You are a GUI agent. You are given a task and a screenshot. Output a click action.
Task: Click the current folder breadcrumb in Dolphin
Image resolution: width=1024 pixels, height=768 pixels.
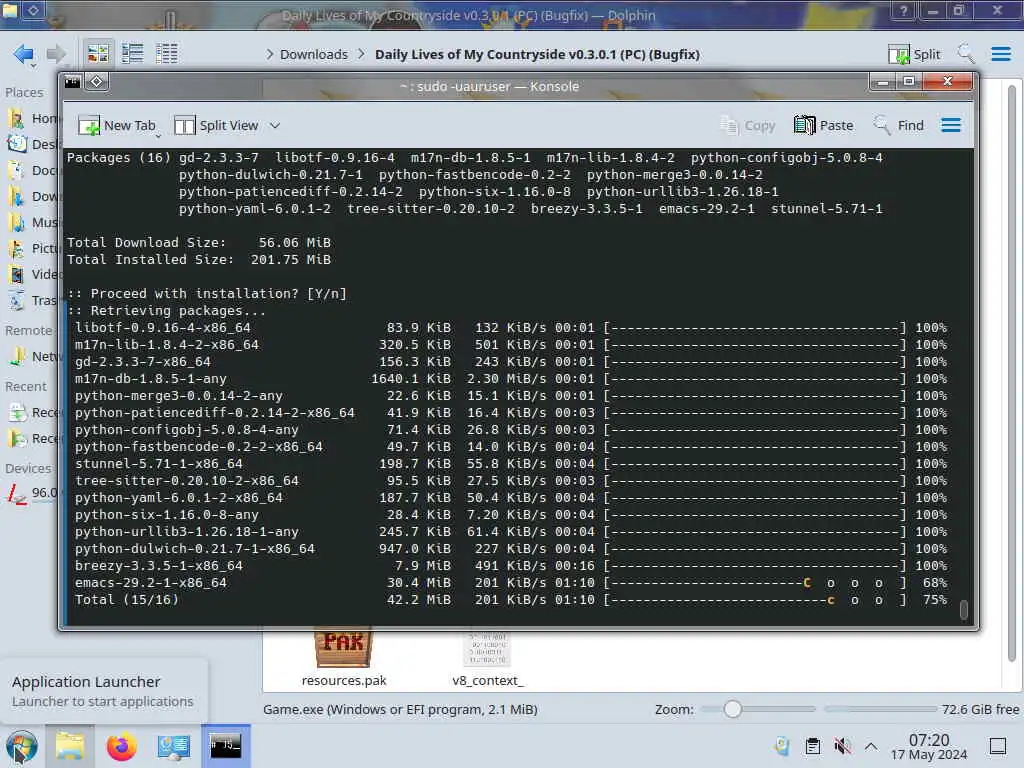(x=537, y=54)
